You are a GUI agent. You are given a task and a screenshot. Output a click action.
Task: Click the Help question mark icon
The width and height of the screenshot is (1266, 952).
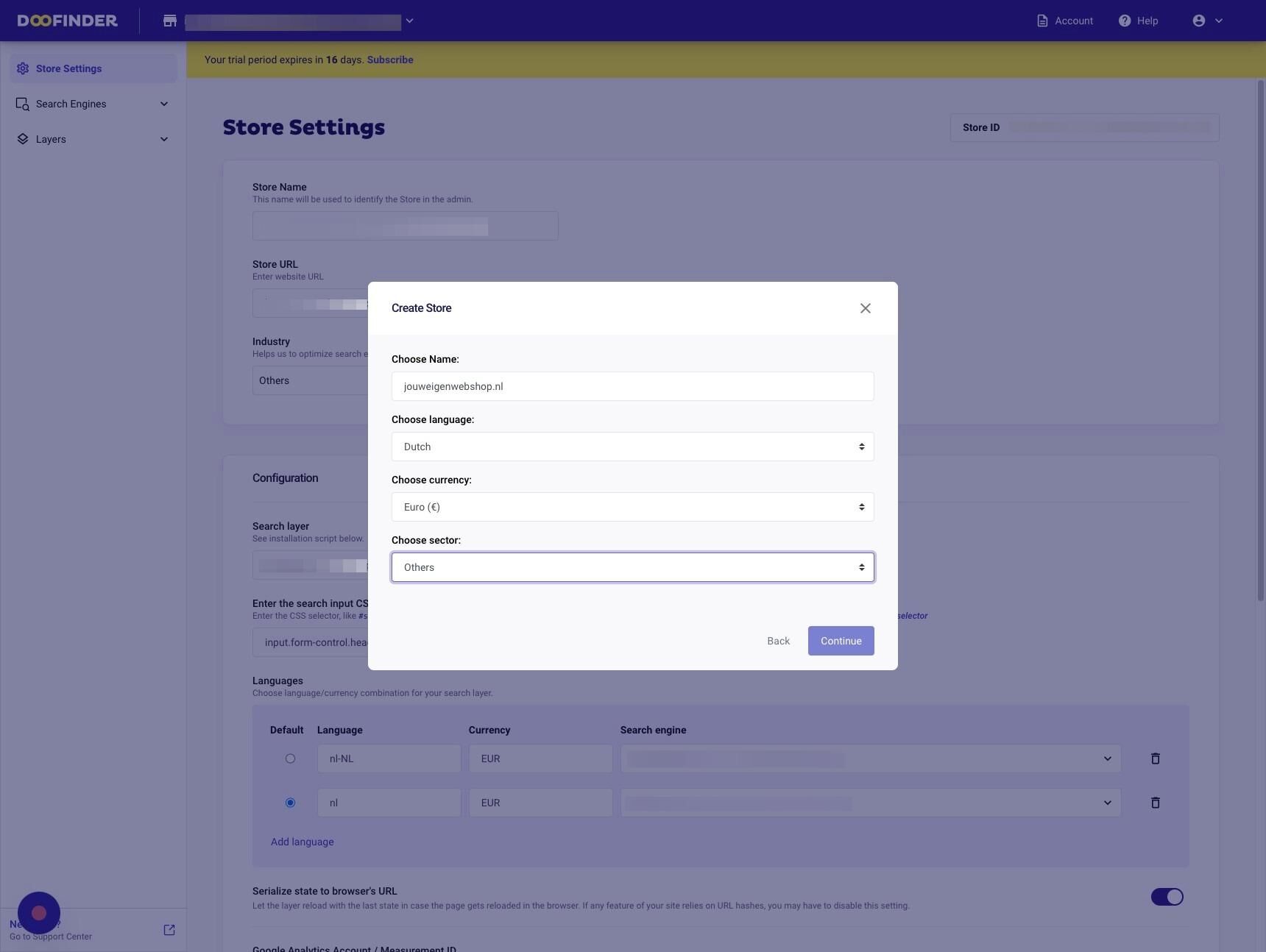click(x=1125, y=21)
